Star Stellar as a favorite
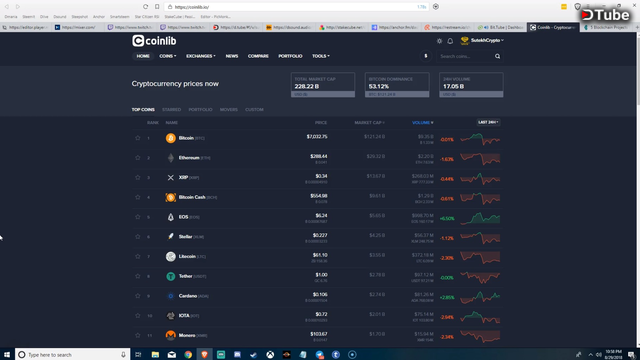Image resolution: width=640 pixels, height=360 pixels. tap(138, 236)
